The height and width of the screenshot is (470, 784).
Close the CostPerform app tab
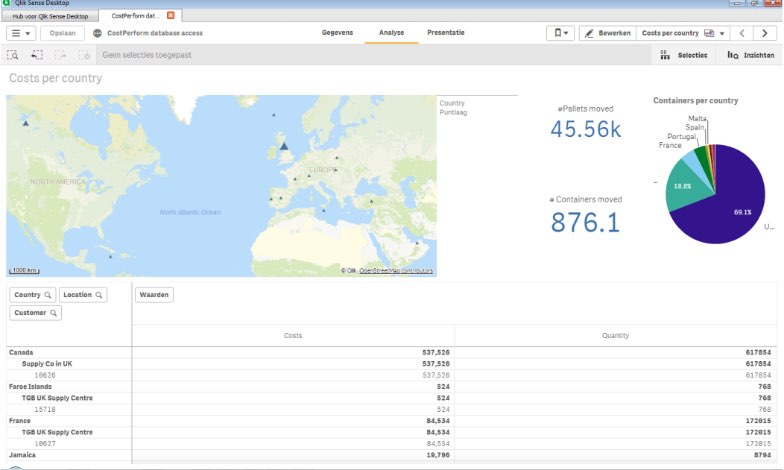point(171,16)
